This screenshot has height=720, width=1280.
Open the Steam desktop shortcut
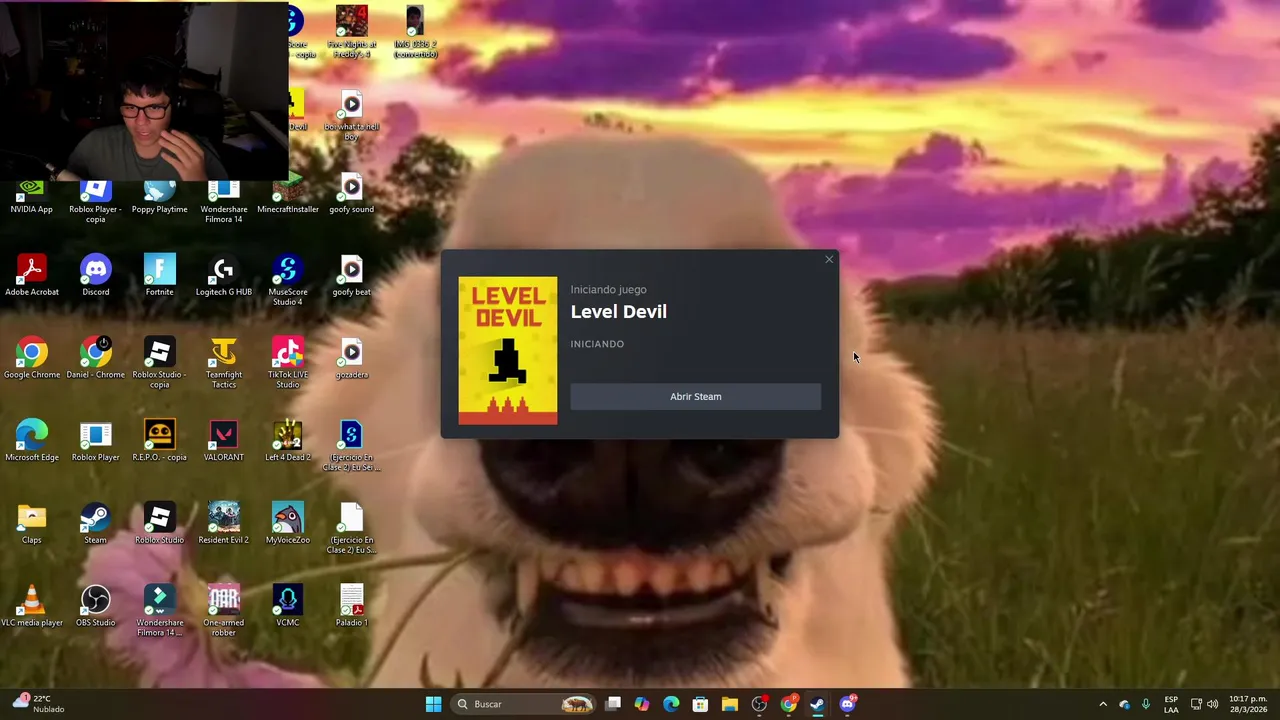[x=96, y=525]
